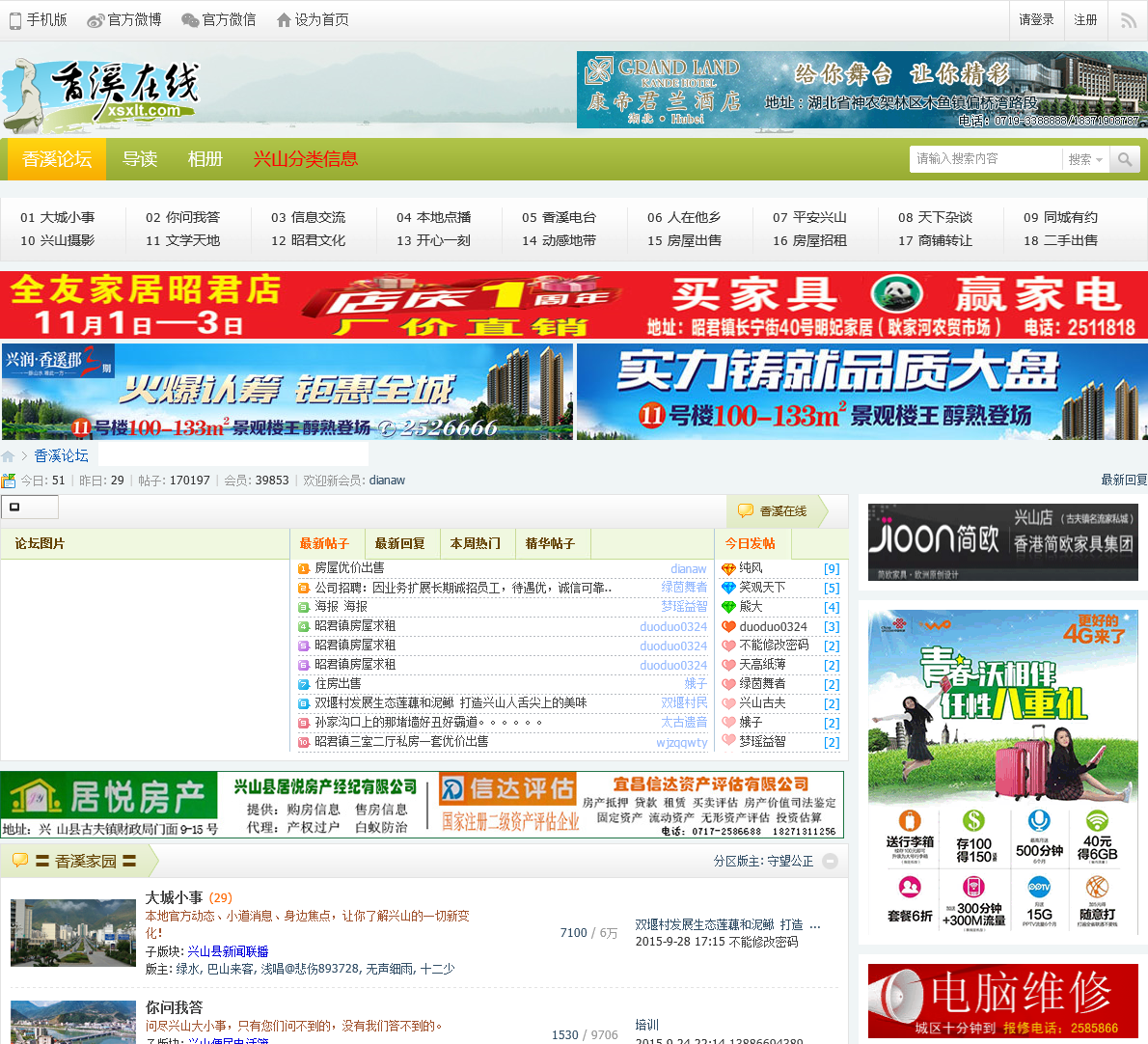Open the post 房屋优价出售
The image size is (1148, 1044).
(349, 567)
